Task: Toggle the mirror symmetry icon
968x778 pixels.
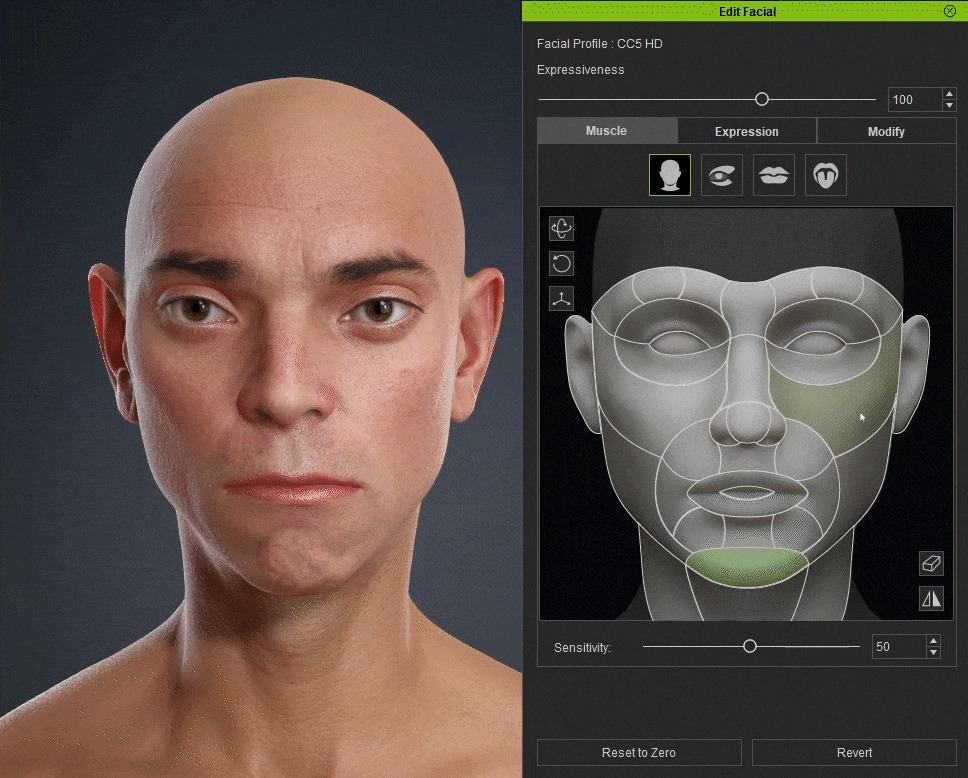Action: 931,598
